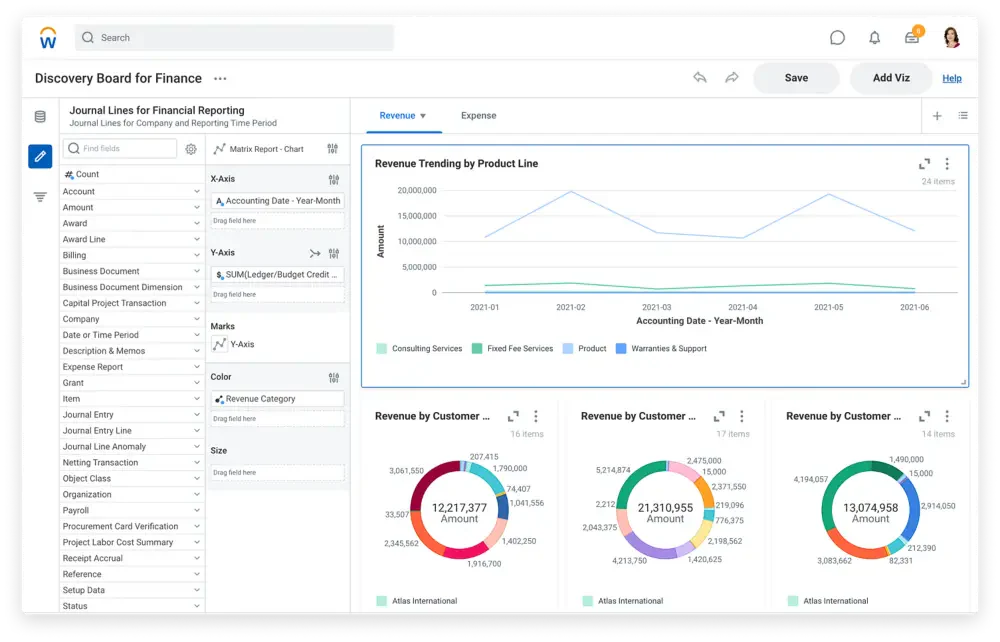The height and width of the screenshot is (642, 1000).
Task: Open the notifications bell
Action: [x=874, y=38]
